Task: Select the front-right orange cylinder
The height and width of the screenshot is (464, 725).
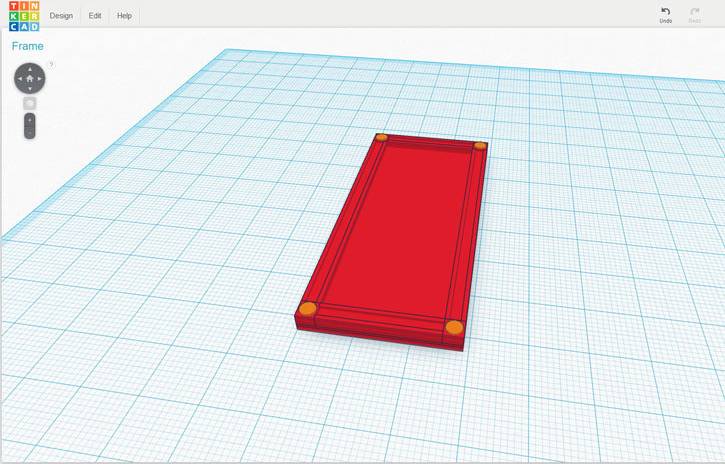Action: [454, 327]
